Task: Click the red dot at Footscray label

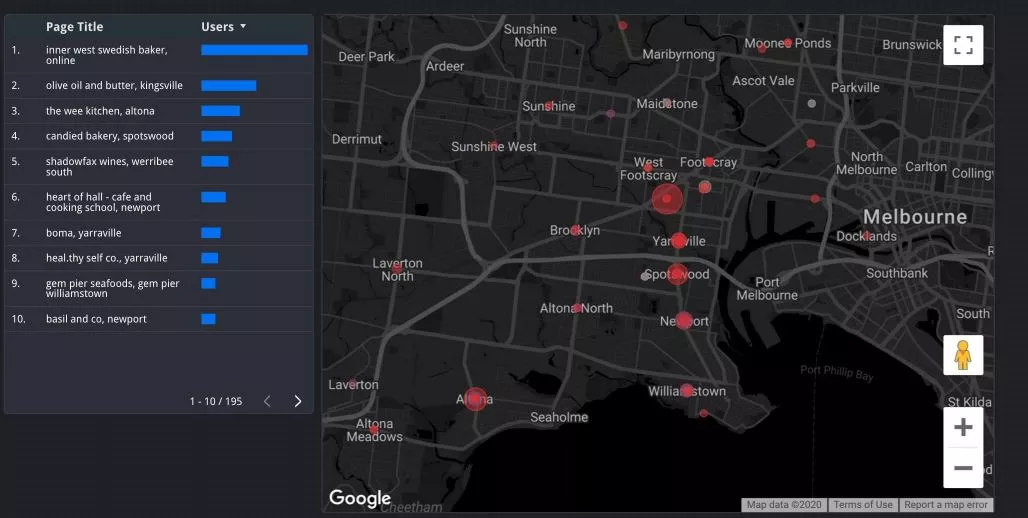Action: coord(709,161)
